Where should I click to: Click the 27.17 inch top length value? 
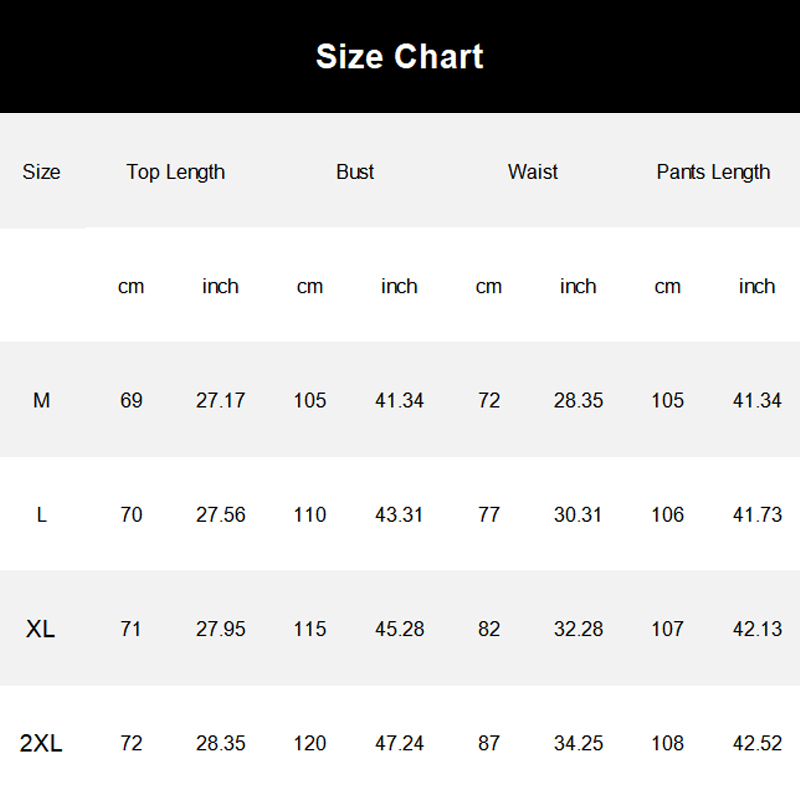coord(220,400)
